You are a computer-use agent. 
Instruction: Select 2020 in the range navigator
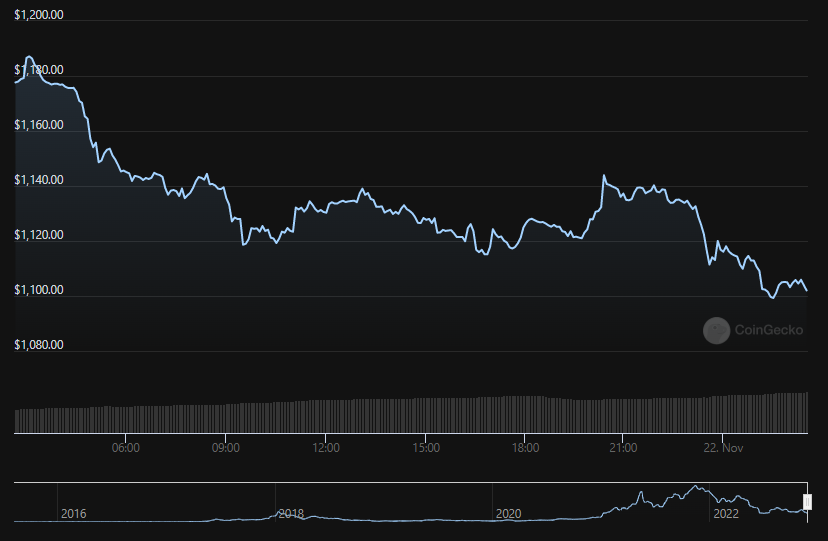click(x=509, y=514)
